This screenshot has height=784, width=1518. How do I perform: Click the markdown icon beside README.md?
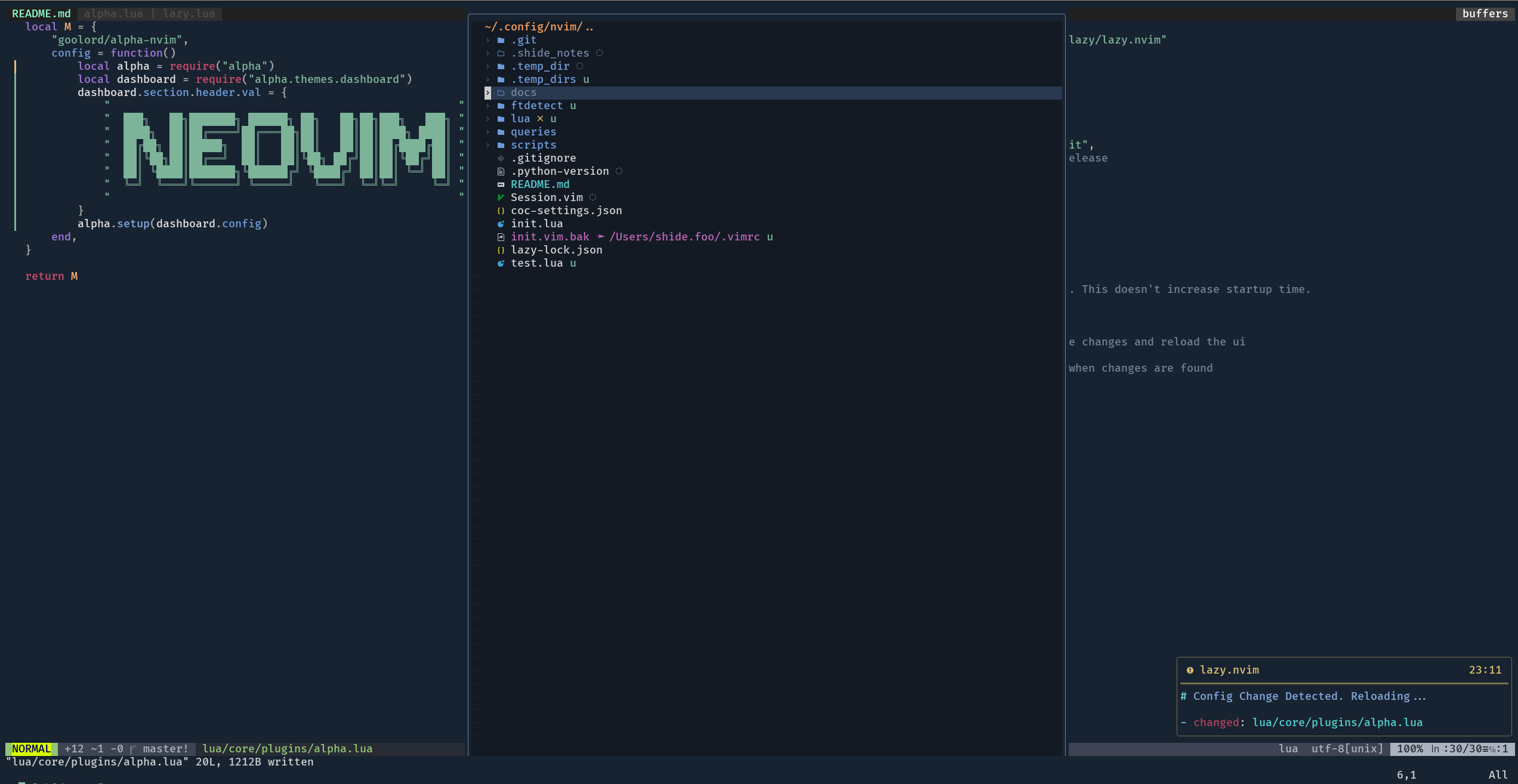pyautogui.click(x=501, y=184)
